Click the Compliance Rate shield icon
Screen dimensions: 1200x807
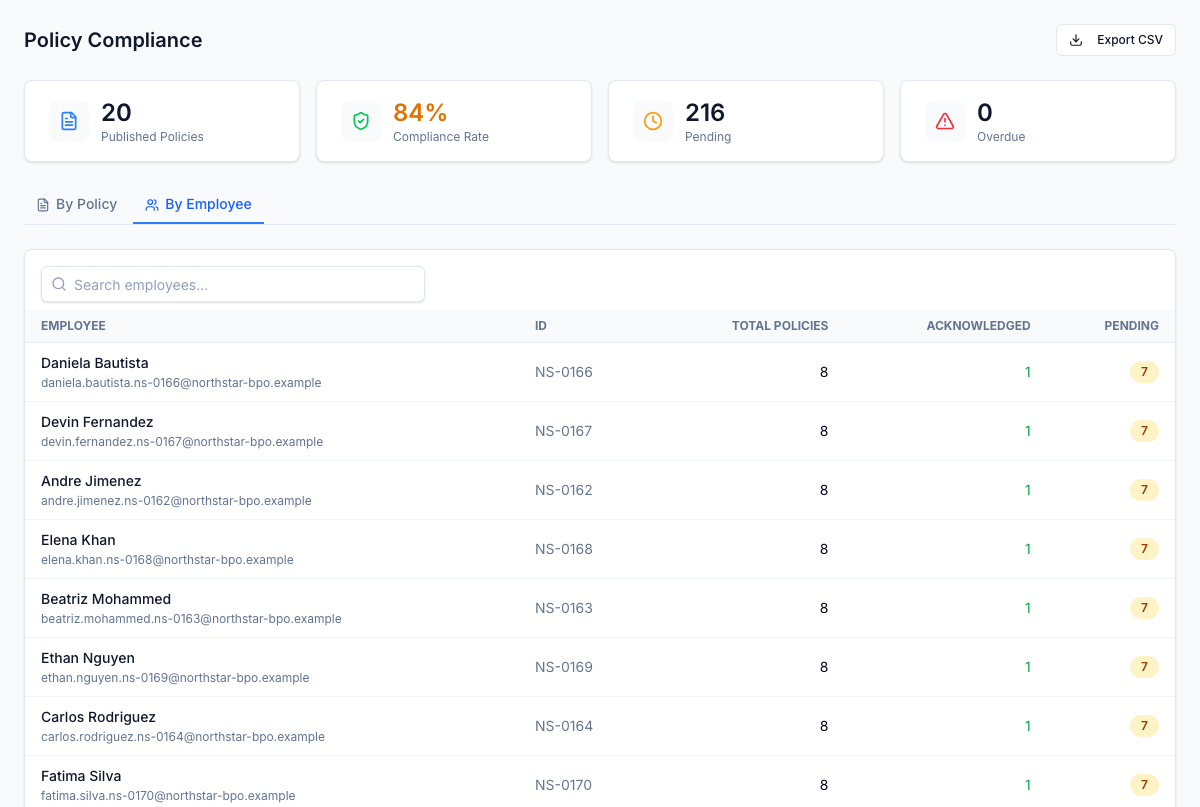point(361,121)
